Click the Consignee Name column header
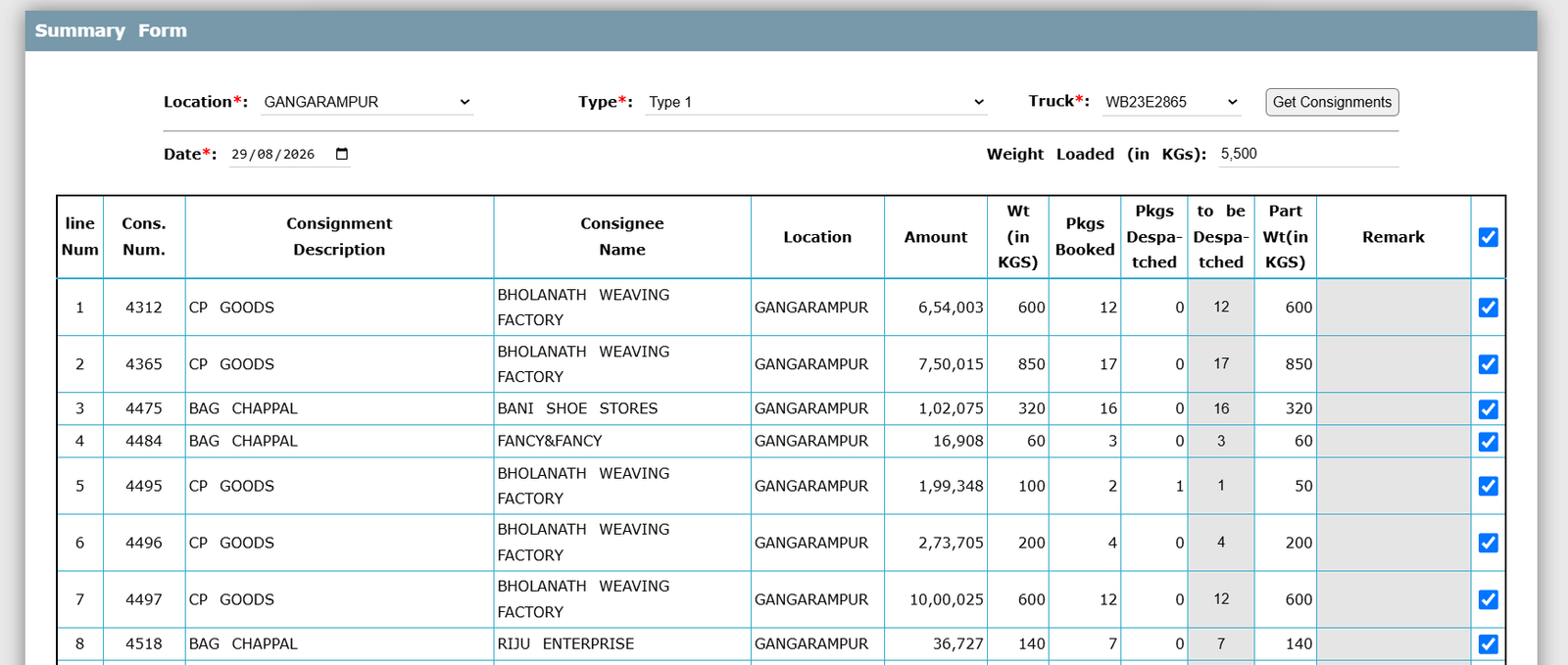 click(622, 237)
